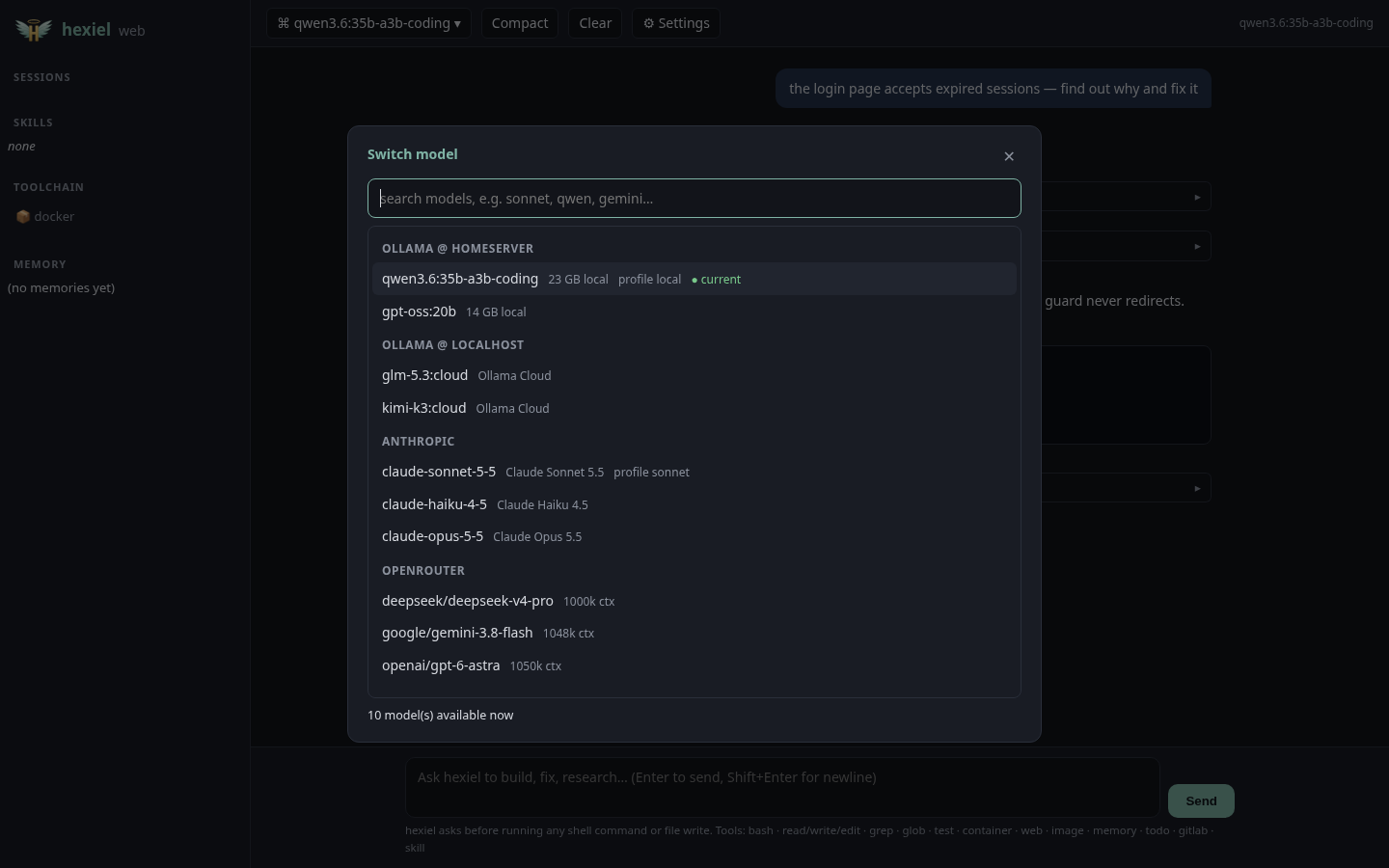The image size is (1389, 868).
Task: Click the Send button
Action: click(x=1201, y=800)
